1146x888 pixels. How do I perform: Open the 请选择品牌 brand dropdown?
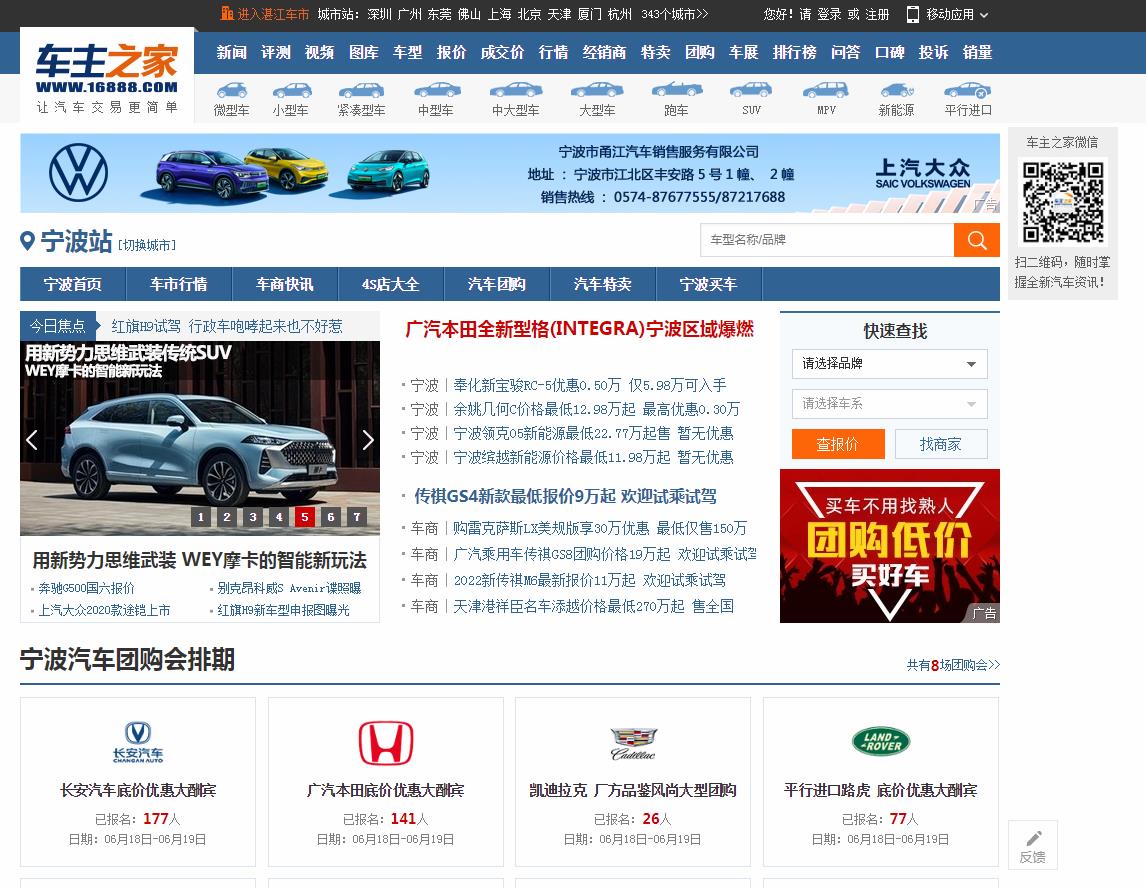tap(889, 364)
